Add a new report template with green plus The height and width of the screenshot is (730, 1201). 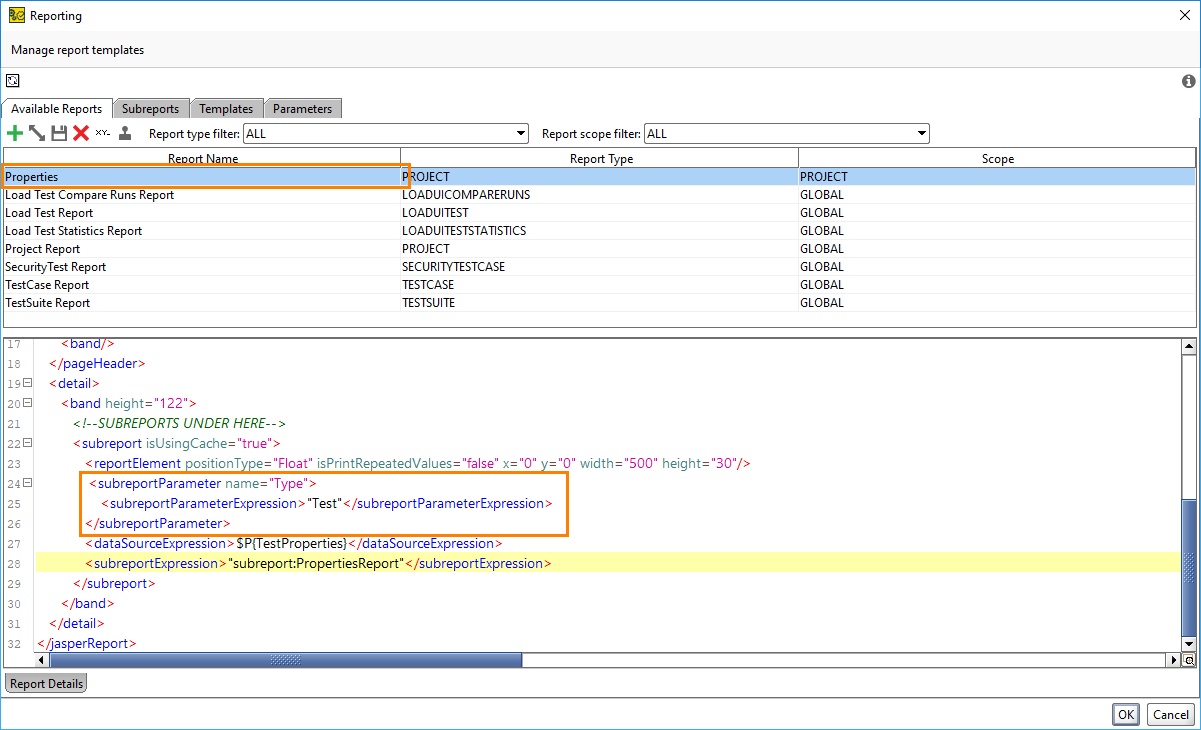click(x=15, y=132)
